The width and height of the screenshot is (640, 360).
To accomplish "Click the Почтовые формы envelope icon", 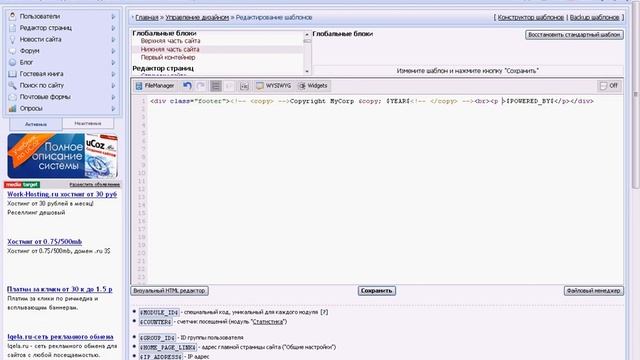I will click(x=13, y=97).
